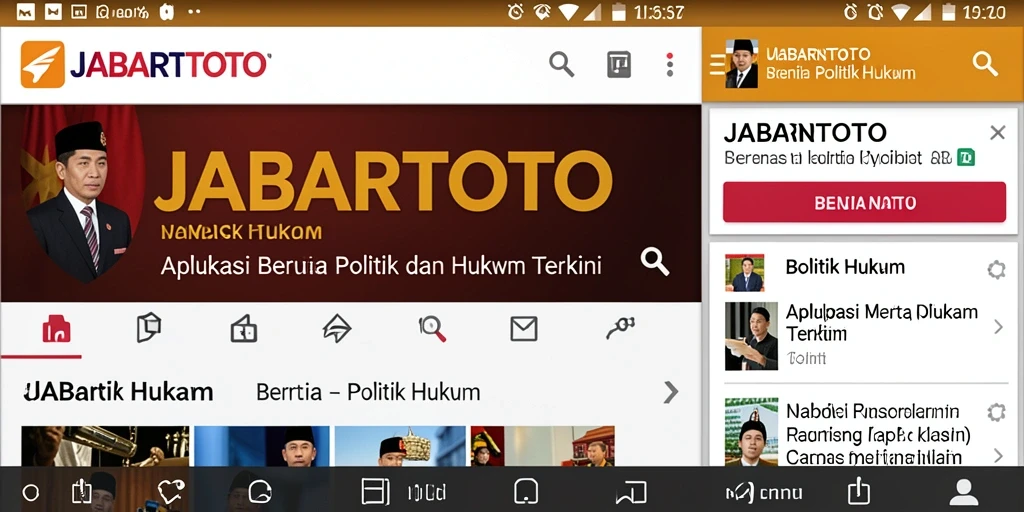Click the Aplukasi Beruia Politik banner tagline
Viewport: 1024px width, 512px height.
pyautogui.click(x=381, y=266)
